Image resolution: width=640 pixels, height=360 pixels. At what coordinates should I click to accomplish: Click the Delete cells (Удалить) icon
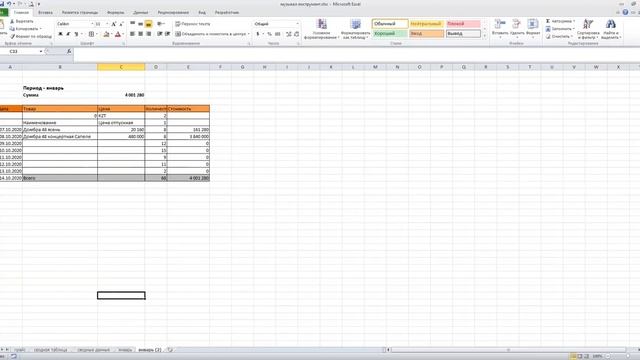pyautogui.click(x=517, y=24)
